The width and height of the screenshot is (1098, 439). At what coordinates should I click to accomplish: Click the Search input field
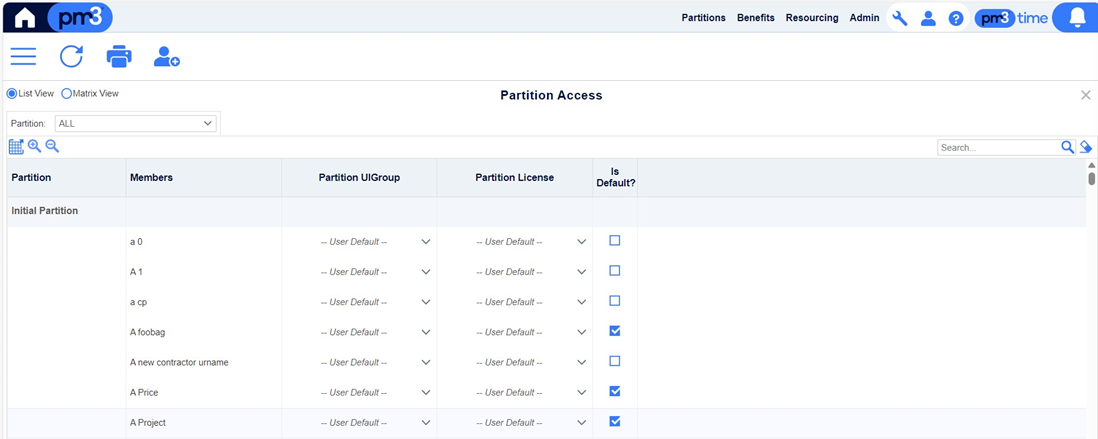point(999,148)
